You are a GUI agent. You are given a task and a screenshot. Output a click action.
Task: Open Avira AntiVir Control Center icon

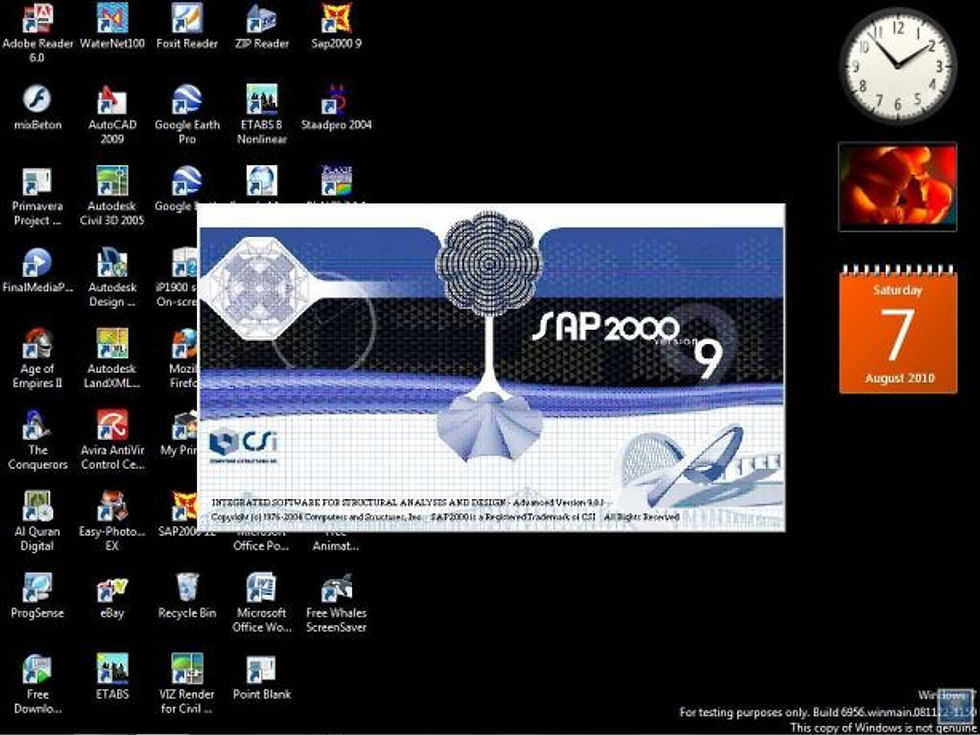[112, 440]
